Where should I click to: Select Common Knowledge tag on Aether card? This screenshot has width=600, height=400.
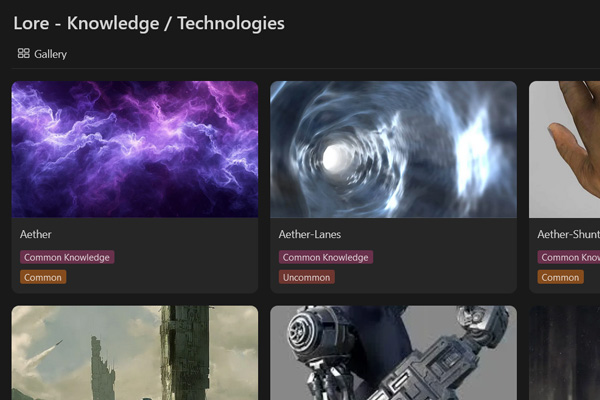[67, 257]
